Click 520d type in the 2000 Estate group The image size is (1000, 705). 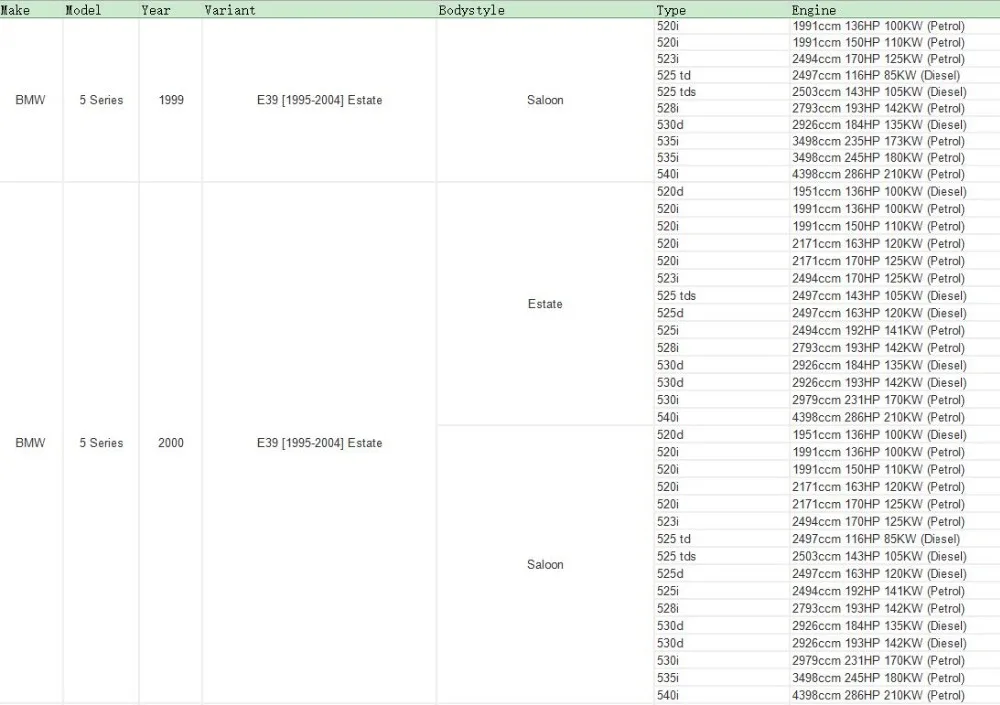point(670,191)
